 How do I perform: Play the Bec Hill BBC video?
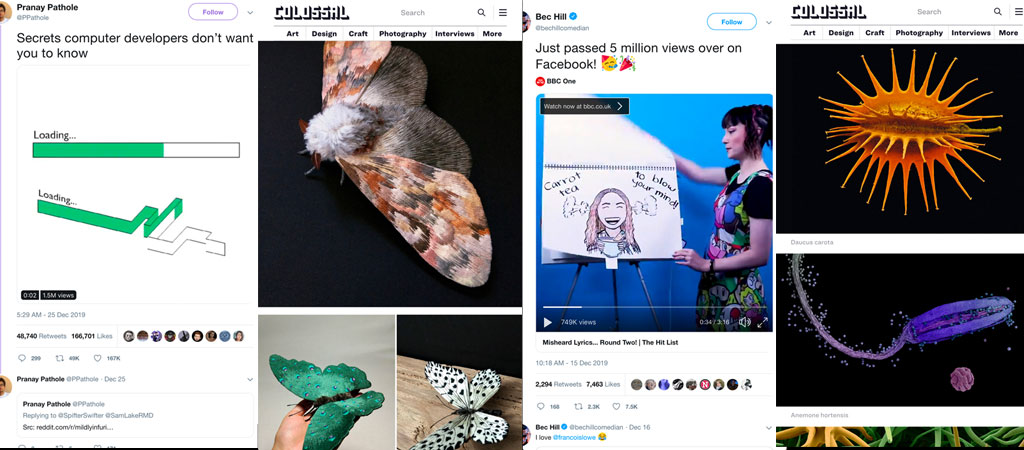(x=547, y=322)
